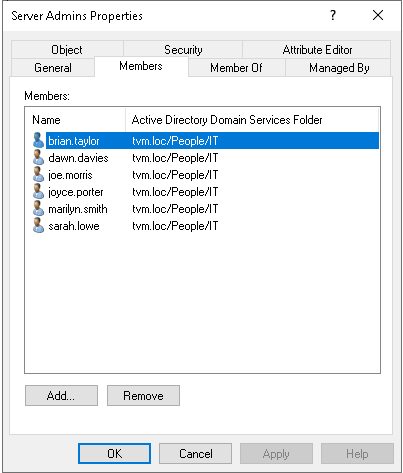Close the Server Admins Properties dialog
This screenshot has width=403, height=473.
click(x=378, y=15)
